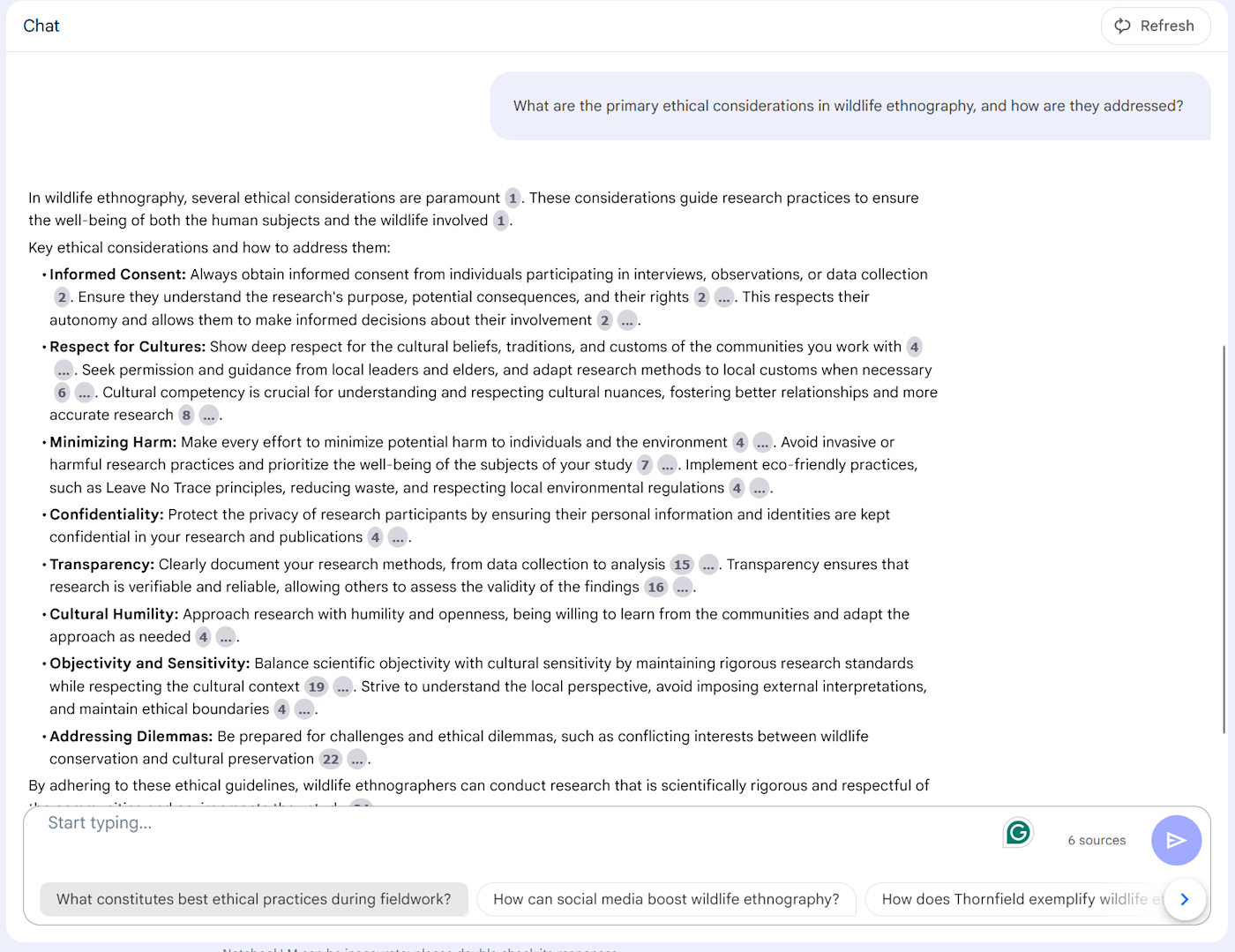Viewport: 1235px width, 952px height.
Task: Open citation 8 after 'accurate research'
Action: 186,415
